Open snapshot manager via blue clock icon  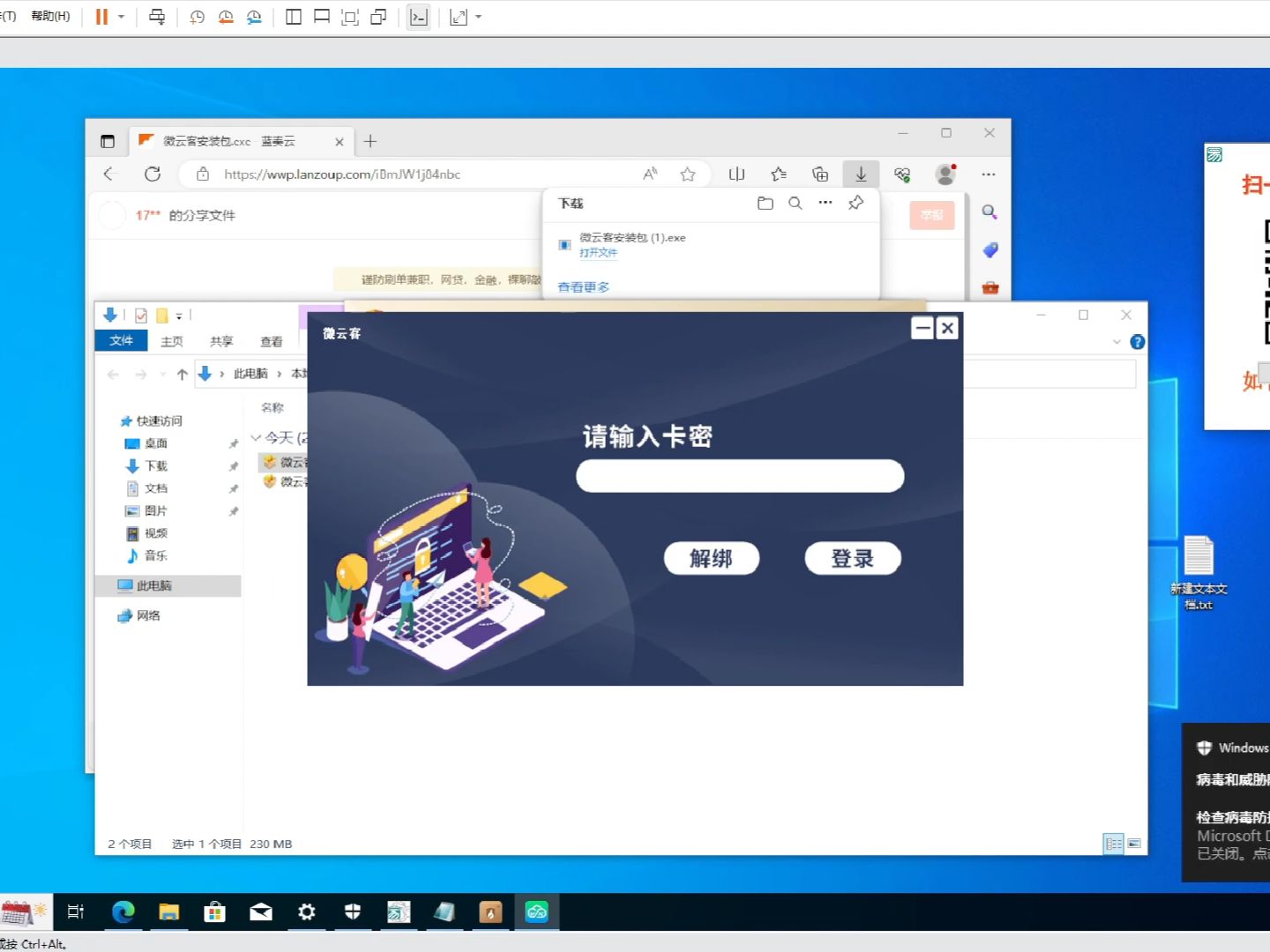(x=254, y=17)
